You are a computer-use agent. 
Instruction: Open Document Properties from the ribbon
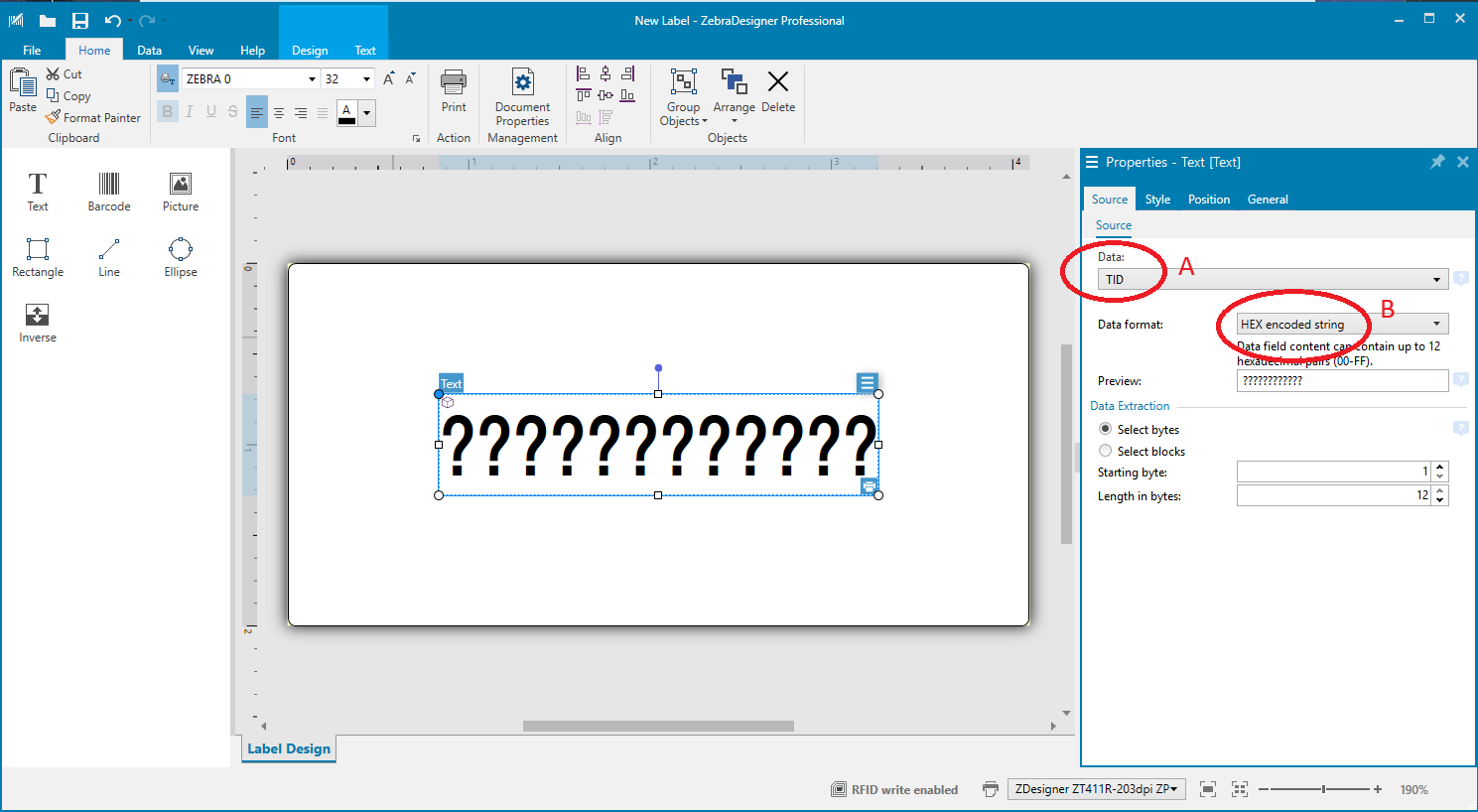tap(522, 98)
